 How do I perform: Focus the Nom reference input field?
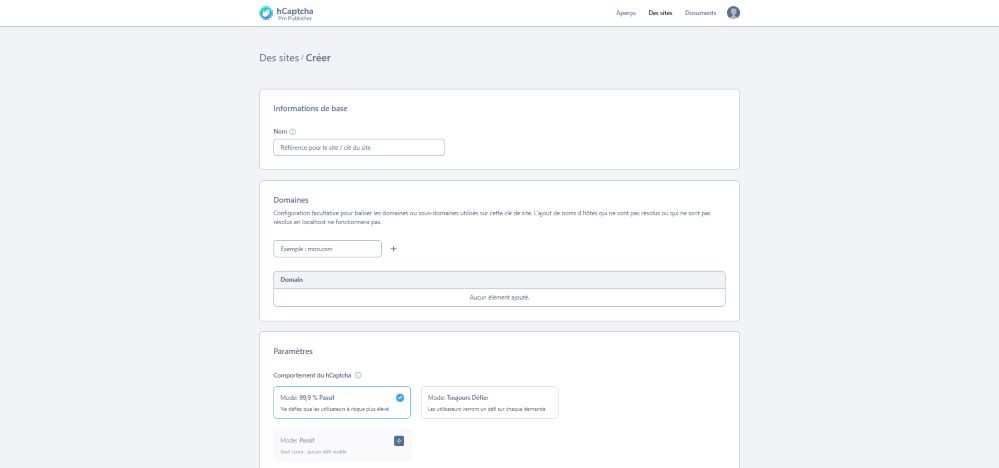pyautogui.click(x=359, y=148)
